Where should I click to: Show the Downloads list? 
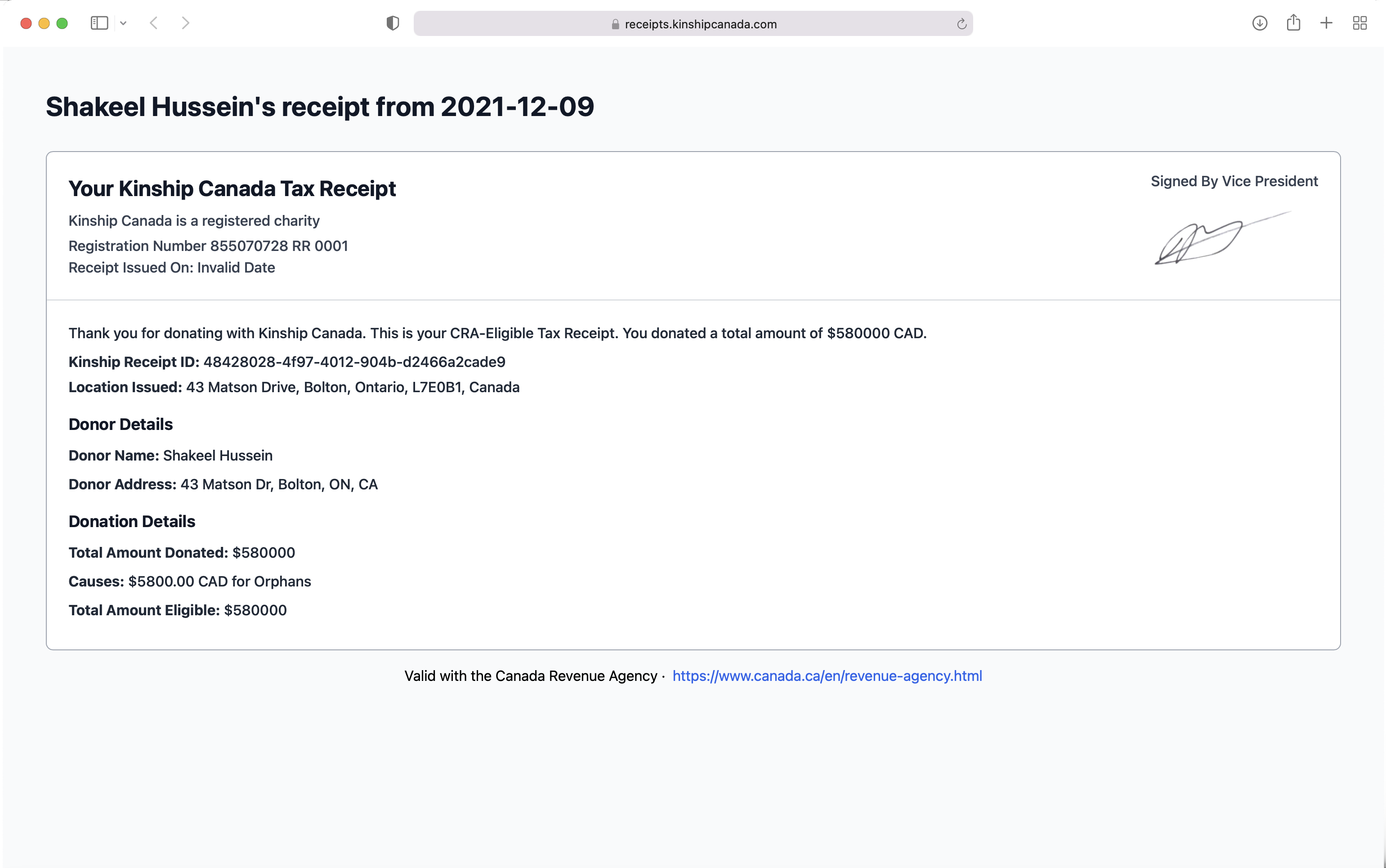click(x=1259, y=23)
